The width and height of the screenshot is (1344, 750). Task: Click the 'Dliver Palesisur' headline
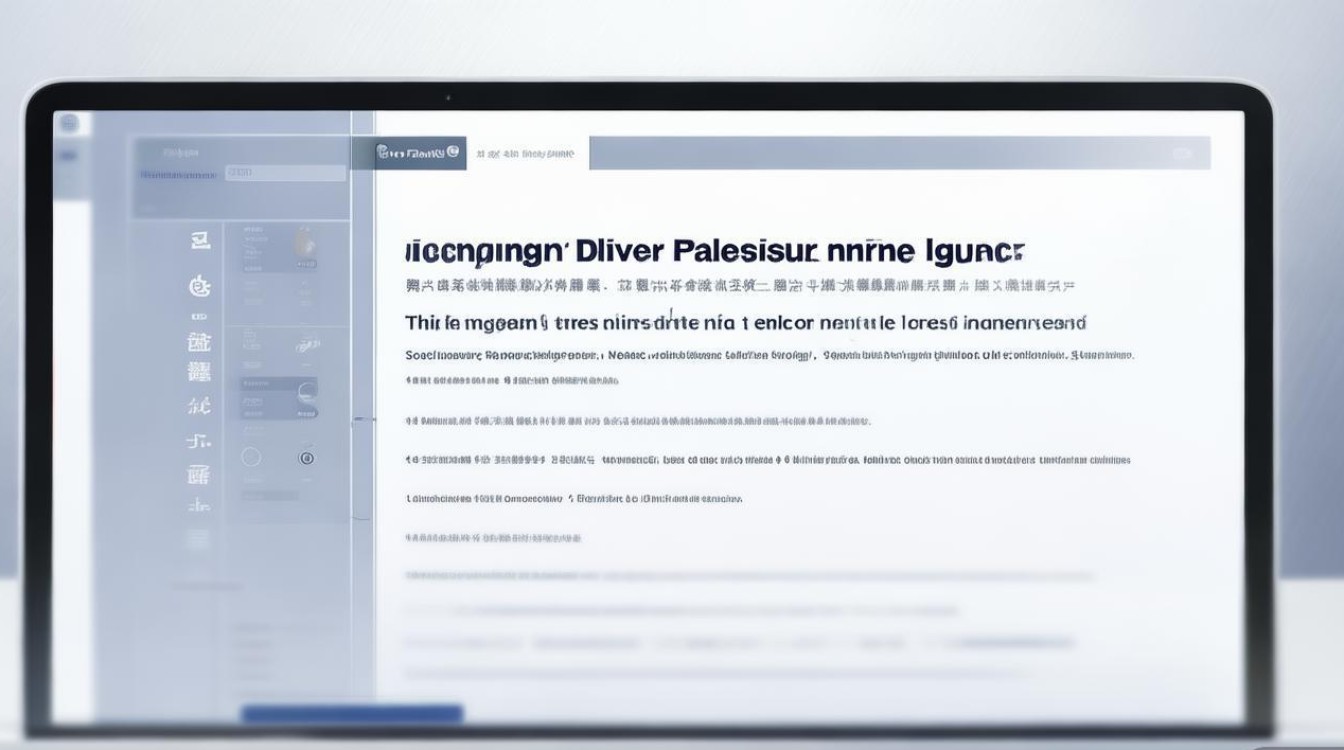coord(714,250)
